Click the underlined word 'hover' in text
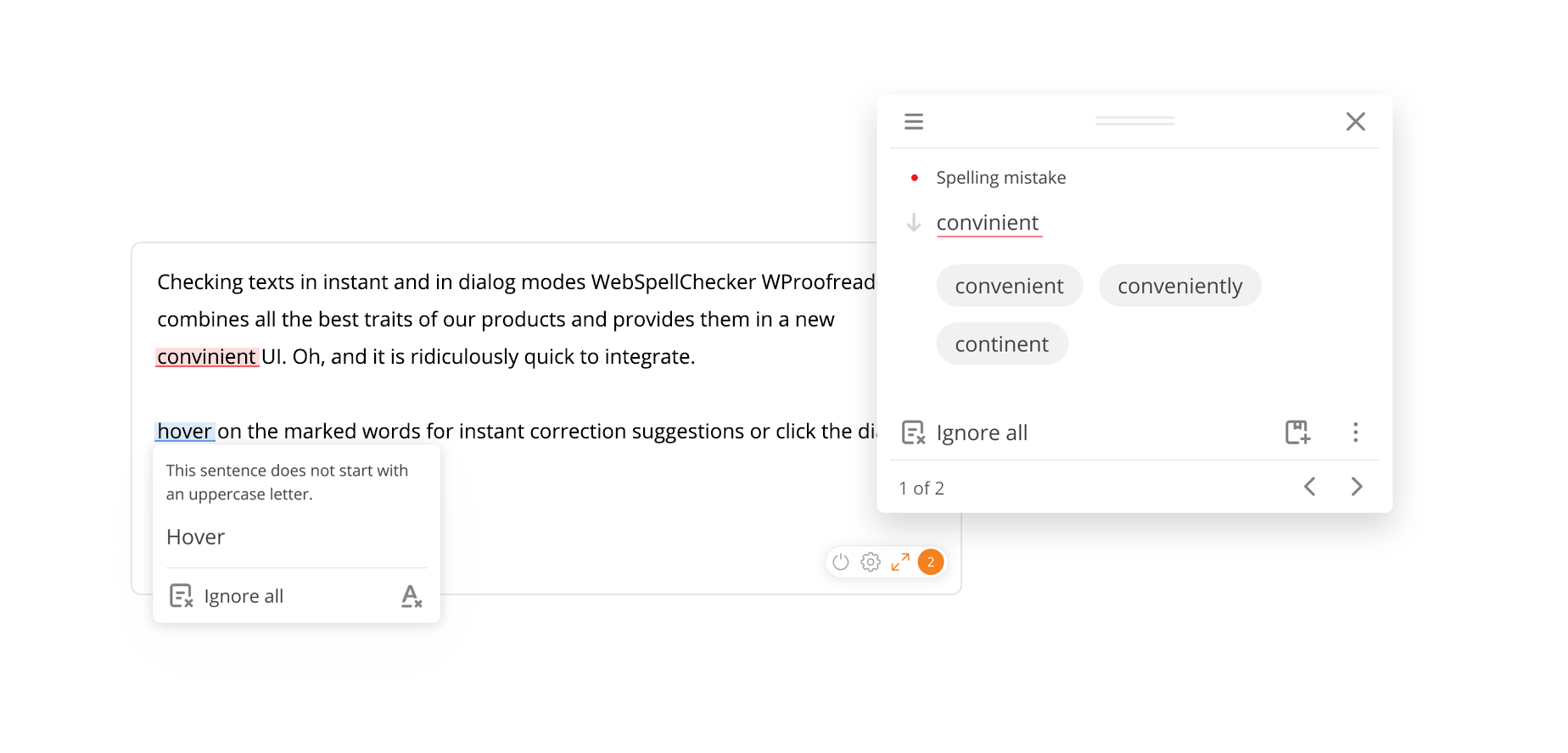 pyautogui.click(x=184, y=432)
